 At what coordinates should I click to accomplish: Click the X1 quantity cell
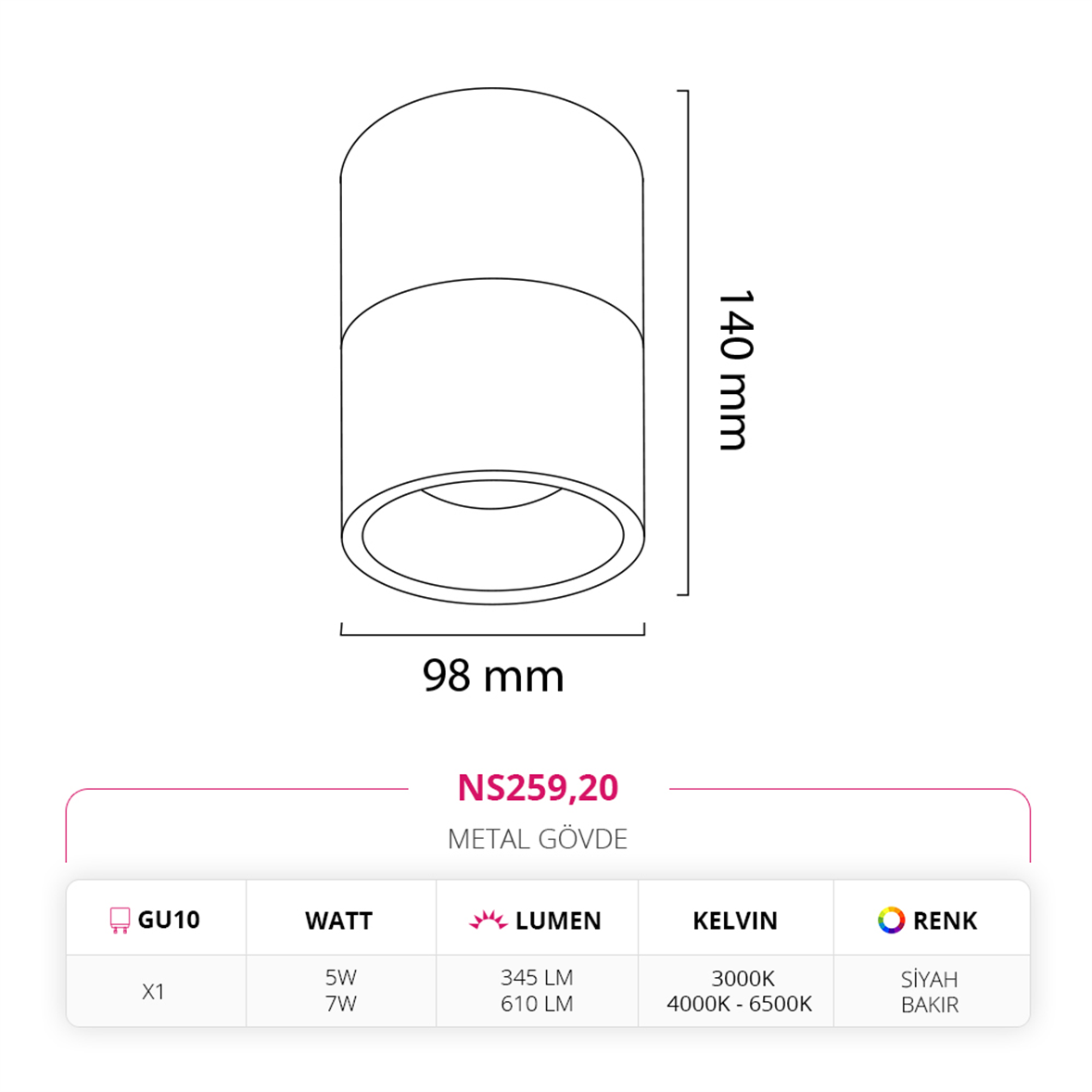(x=153, y=991)
